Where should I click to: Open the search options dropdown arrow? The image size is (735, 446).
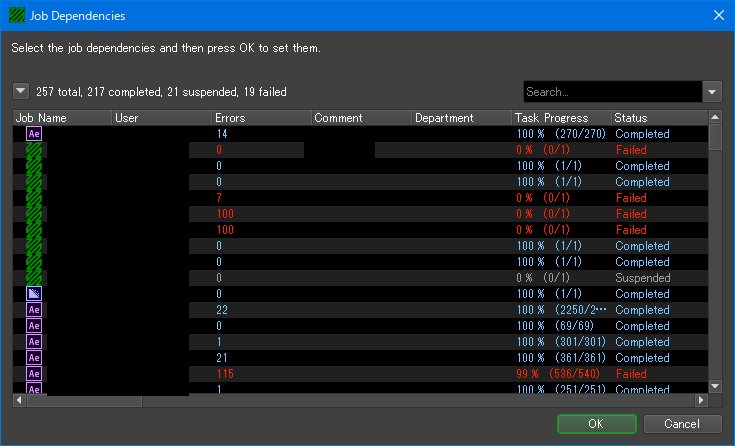pyautogui.click(x=712, y=91)
